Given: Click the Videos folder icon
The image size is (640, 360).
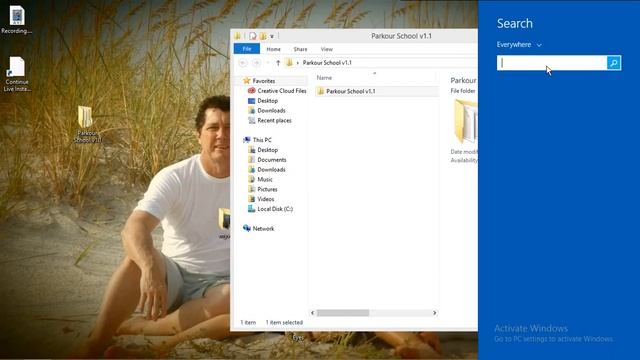Looking at the screenshot, I should tap(251, 199).
